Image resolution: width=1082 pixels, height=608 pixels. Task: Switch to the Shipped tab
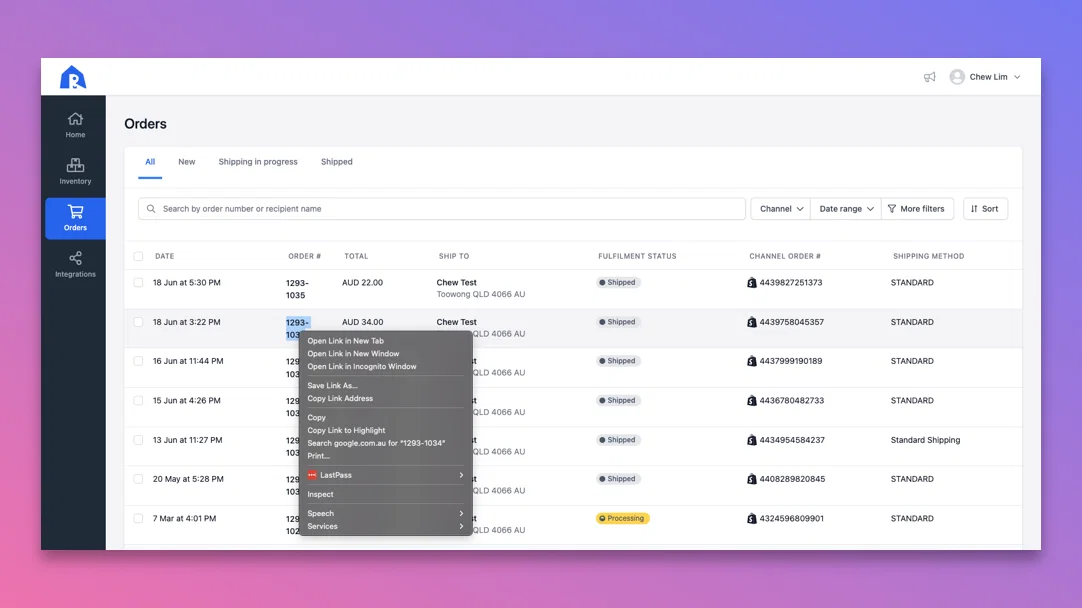coord(337,161)
